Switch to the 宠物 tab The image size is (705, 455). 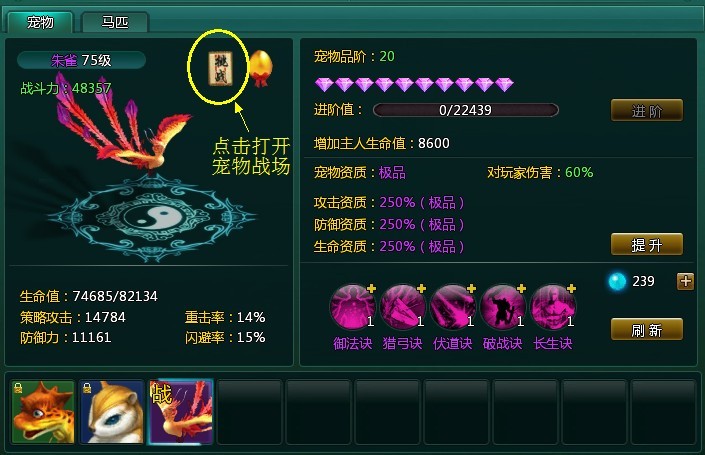[x=40, y=22]
